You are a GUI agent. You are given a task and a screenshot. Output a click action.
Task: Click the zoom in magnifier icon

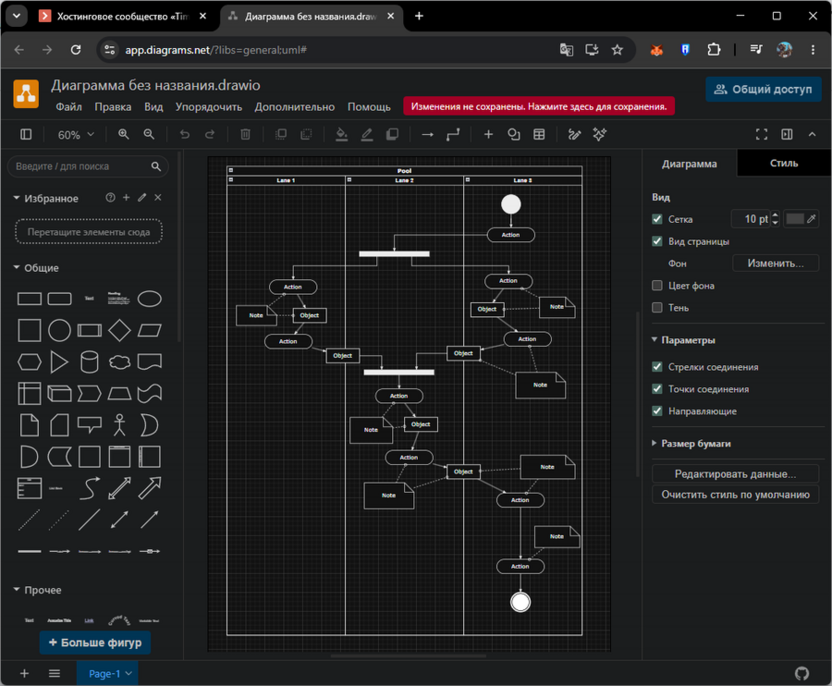tap(123, 134)
